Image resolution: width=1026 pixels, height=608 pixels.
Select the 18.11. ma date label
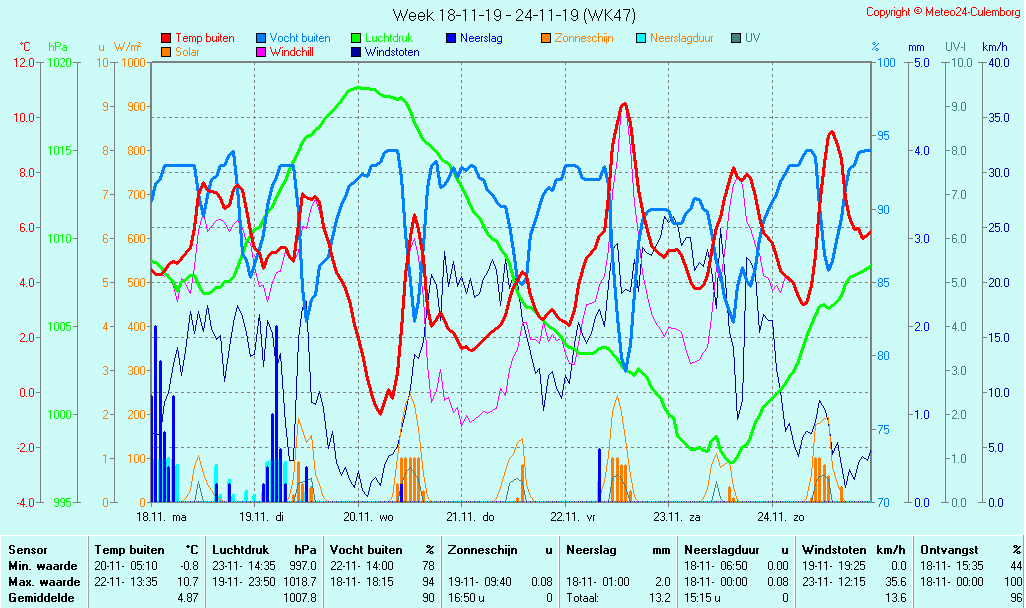[162, 517]
